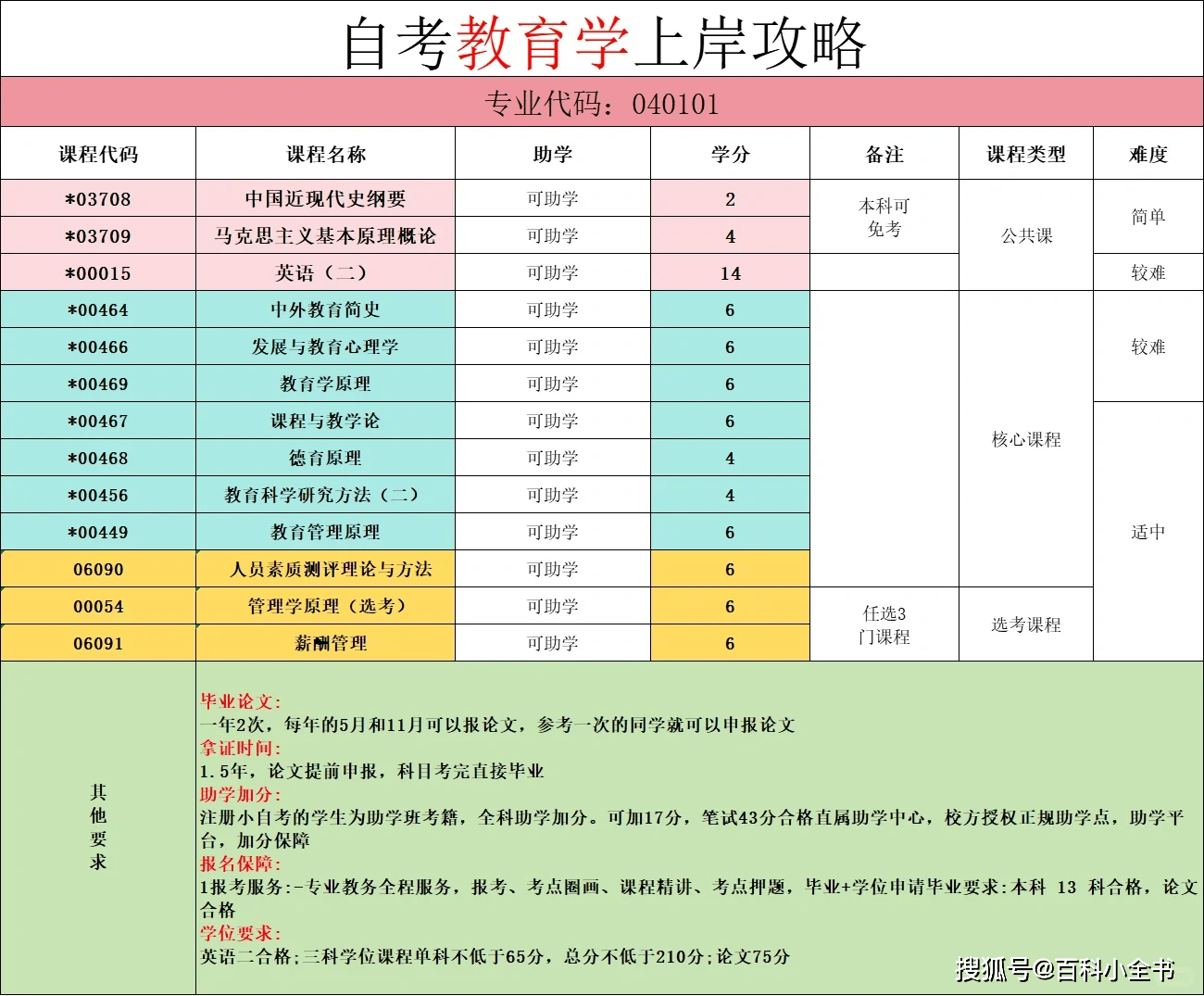Click the 课程与教学论 cell
Screen dimensions: 1204x996
point(326,421)
